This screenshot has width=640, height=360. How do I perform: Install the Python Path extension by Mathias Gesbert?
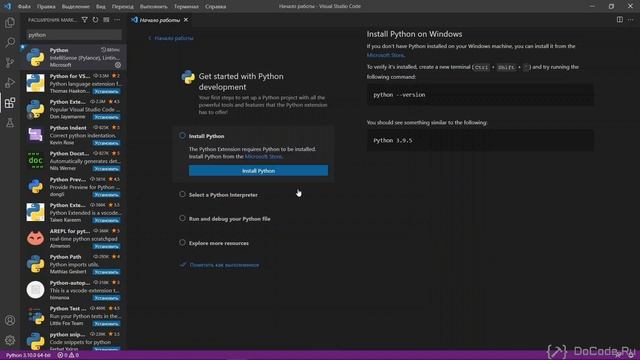[106, 272]
